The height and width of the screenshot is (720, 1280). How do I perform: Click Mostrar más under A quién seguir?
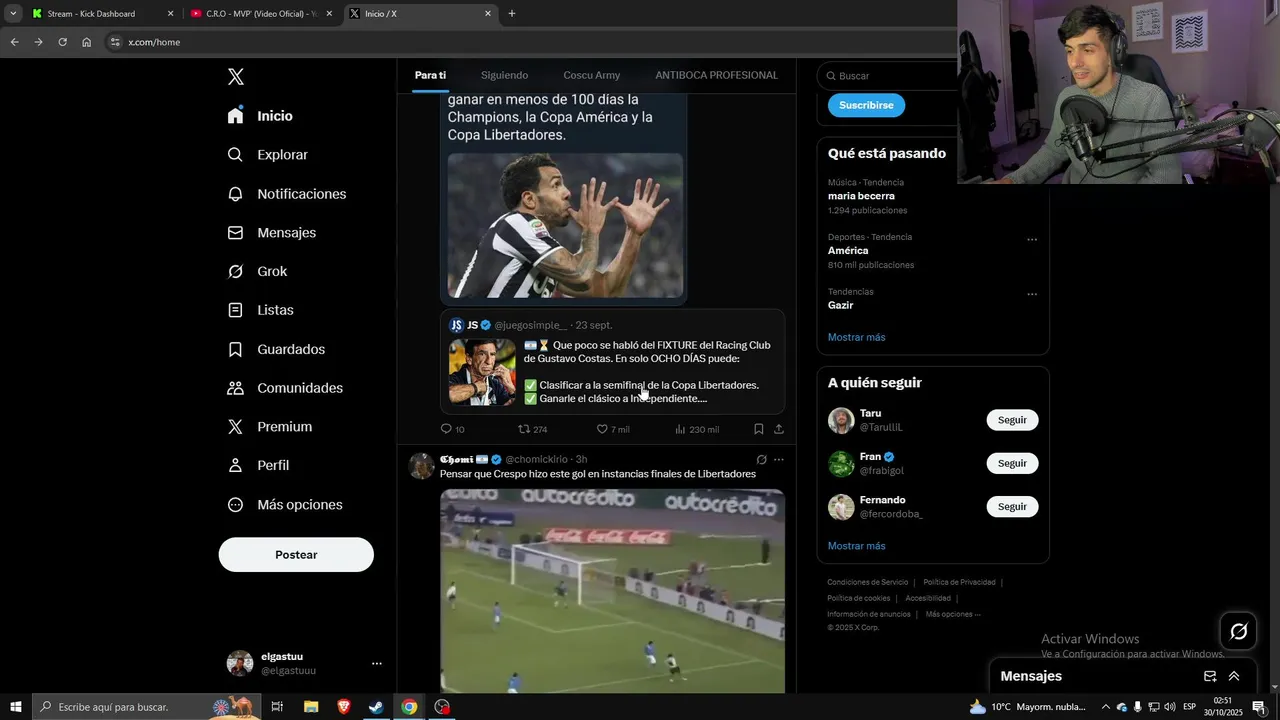click(857, 546)
